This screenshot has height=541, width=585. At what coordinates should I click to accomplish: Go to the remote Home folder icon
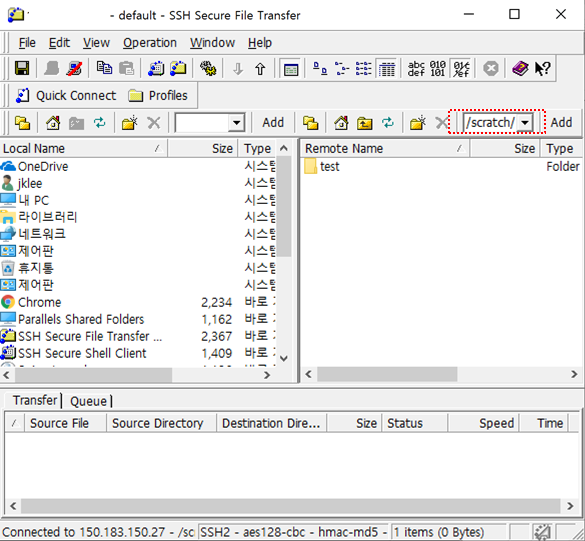tap(341, 123)
